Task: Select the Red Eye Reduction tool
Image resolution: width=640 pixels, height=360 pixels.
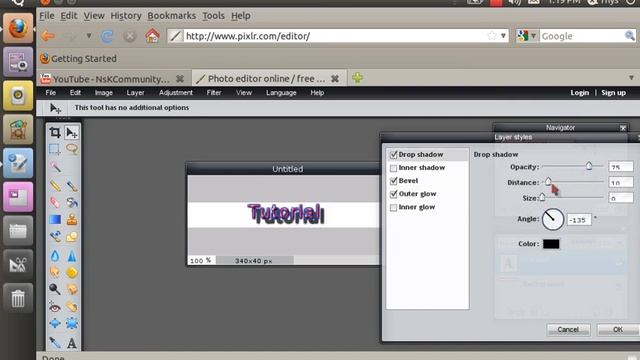Action: click(55, 307)
